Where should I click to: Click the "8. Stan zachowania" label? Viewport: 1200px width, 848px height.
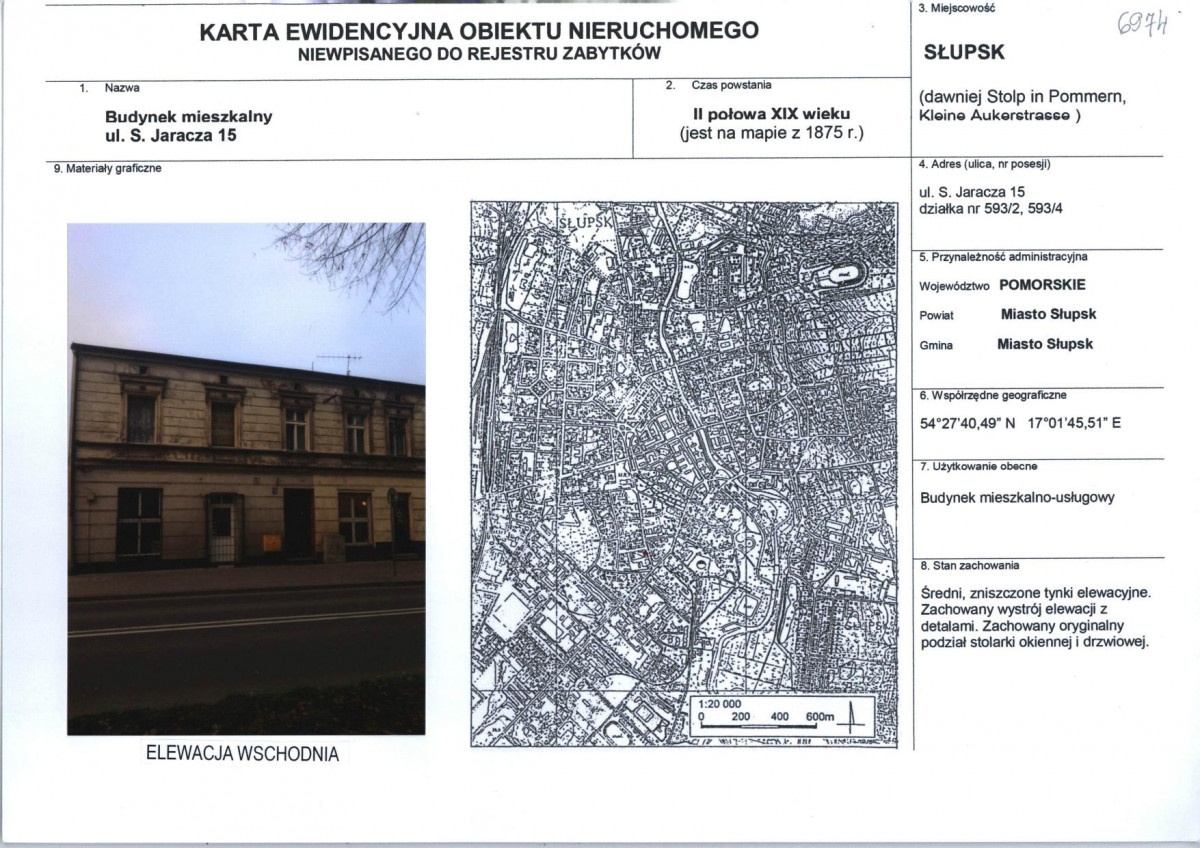click(x=969, y=566)
